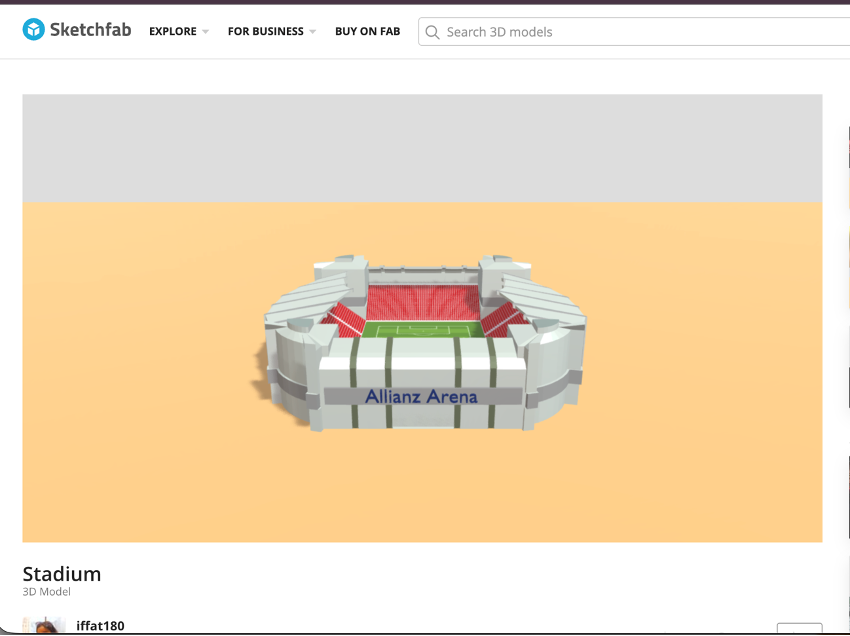This screenshot has width=850, height=636.
Task: Select the 3D Model subtitle text
Action: click(47, 592)
